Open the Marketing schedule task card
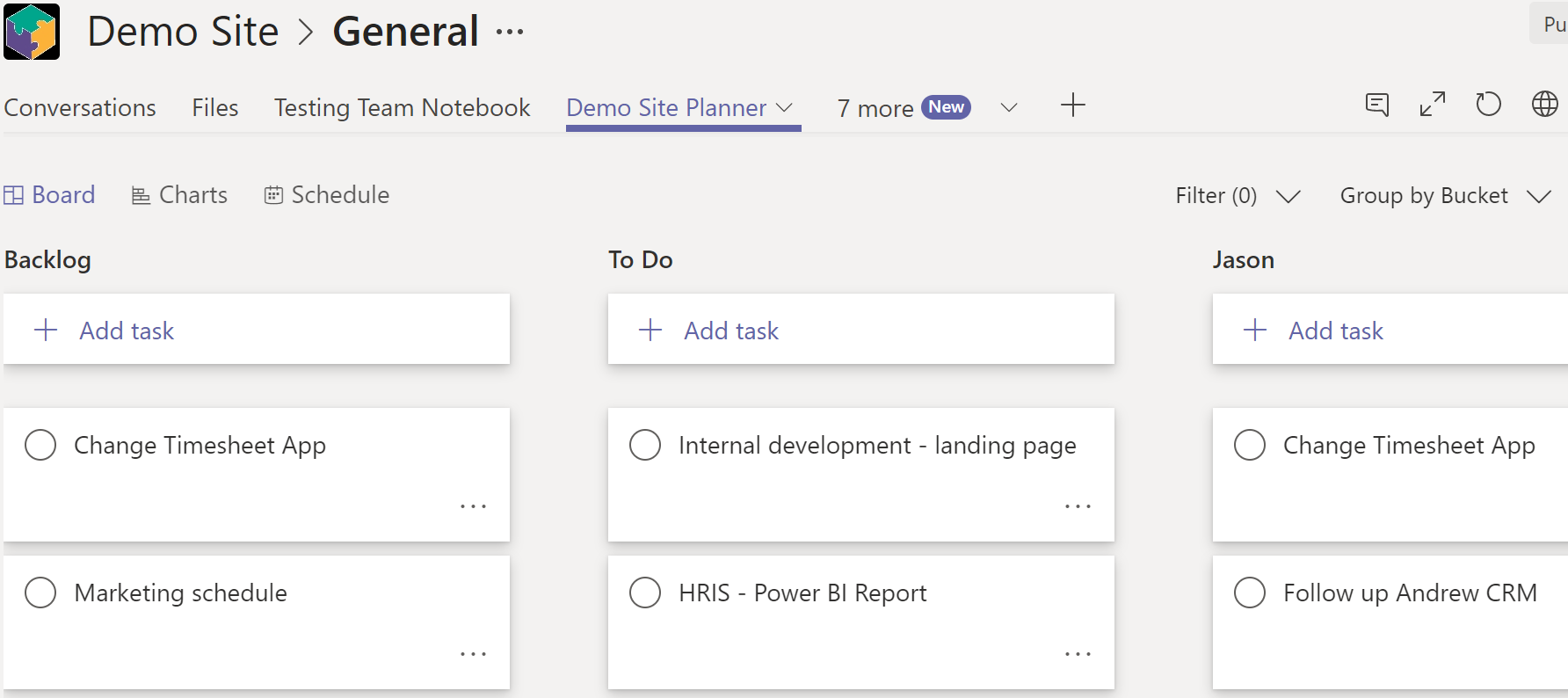 pyautogui.click(x=257, y=622)
